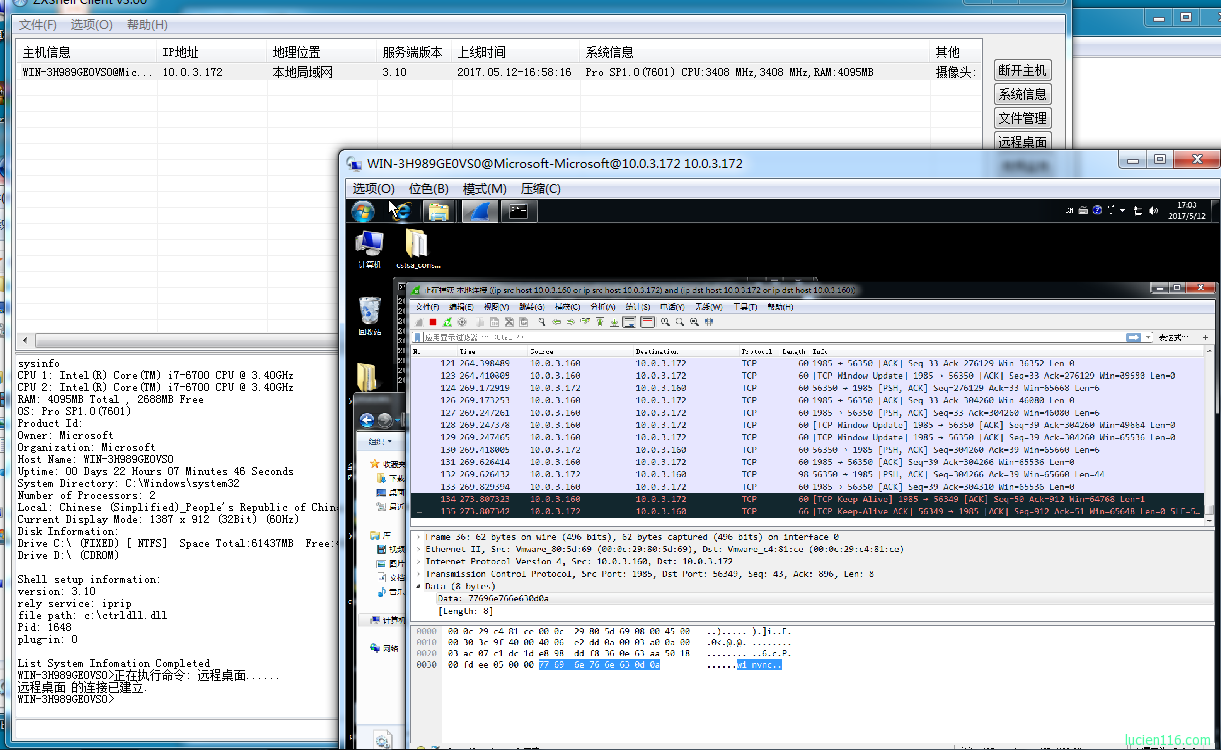This screenshot has width=1221, height=750.
Task: Click the Wireshark Protocol column header
Action: pyautogui.click(x=760, y=351)
